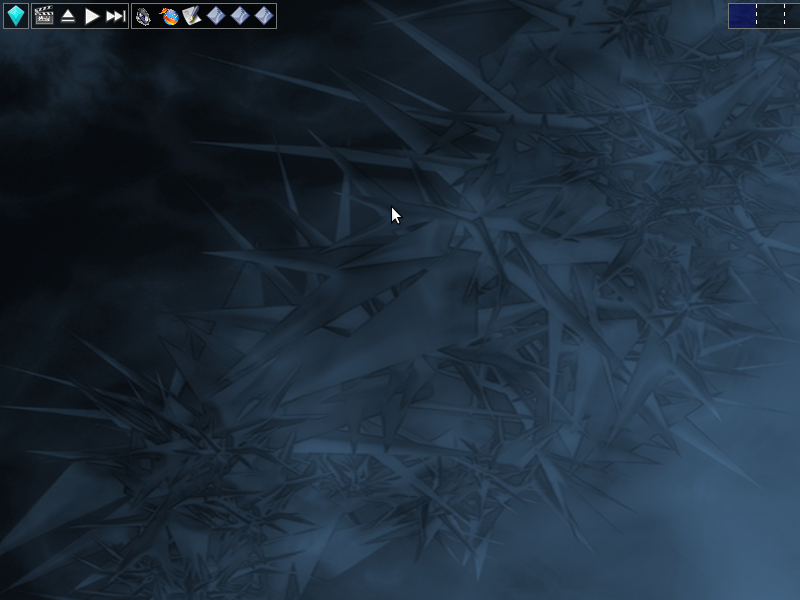Start playback with the play button
This screenshot has height=600, width=800.
pyautogui.click(x=92, y=16)
